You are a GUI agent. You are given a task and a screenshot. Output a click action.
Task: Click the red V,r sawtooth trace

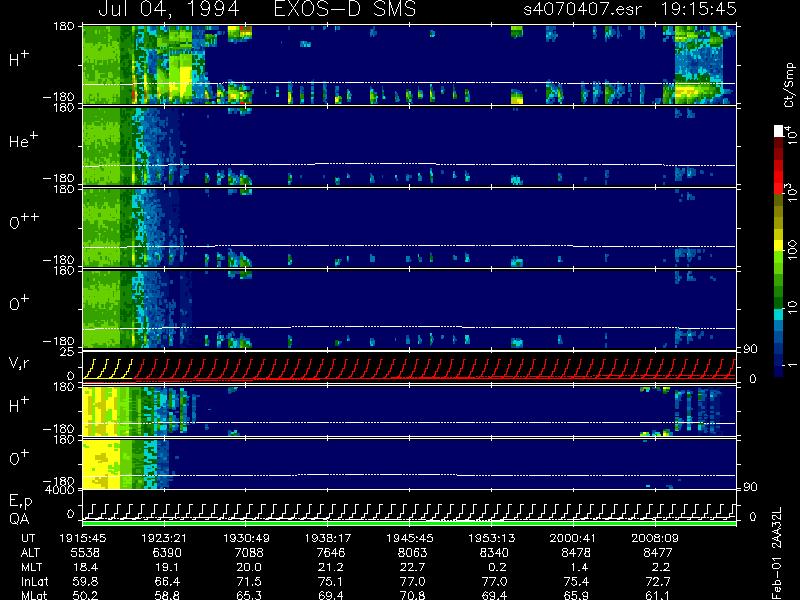pyautogui.click(x=434, y=369)
